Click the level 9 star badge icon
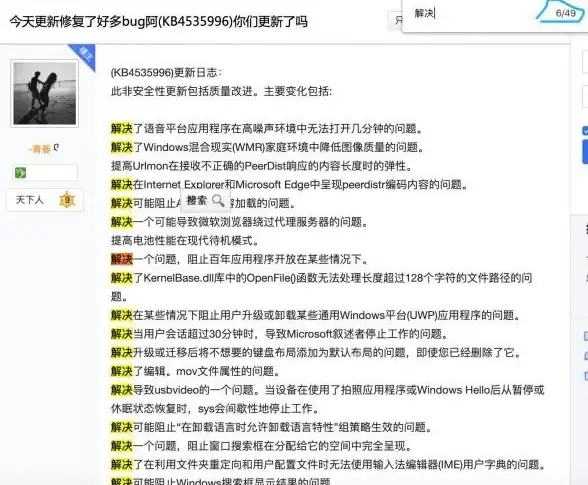Image resolution: width=588 pixels, height=485 pixels. (68, 200)
